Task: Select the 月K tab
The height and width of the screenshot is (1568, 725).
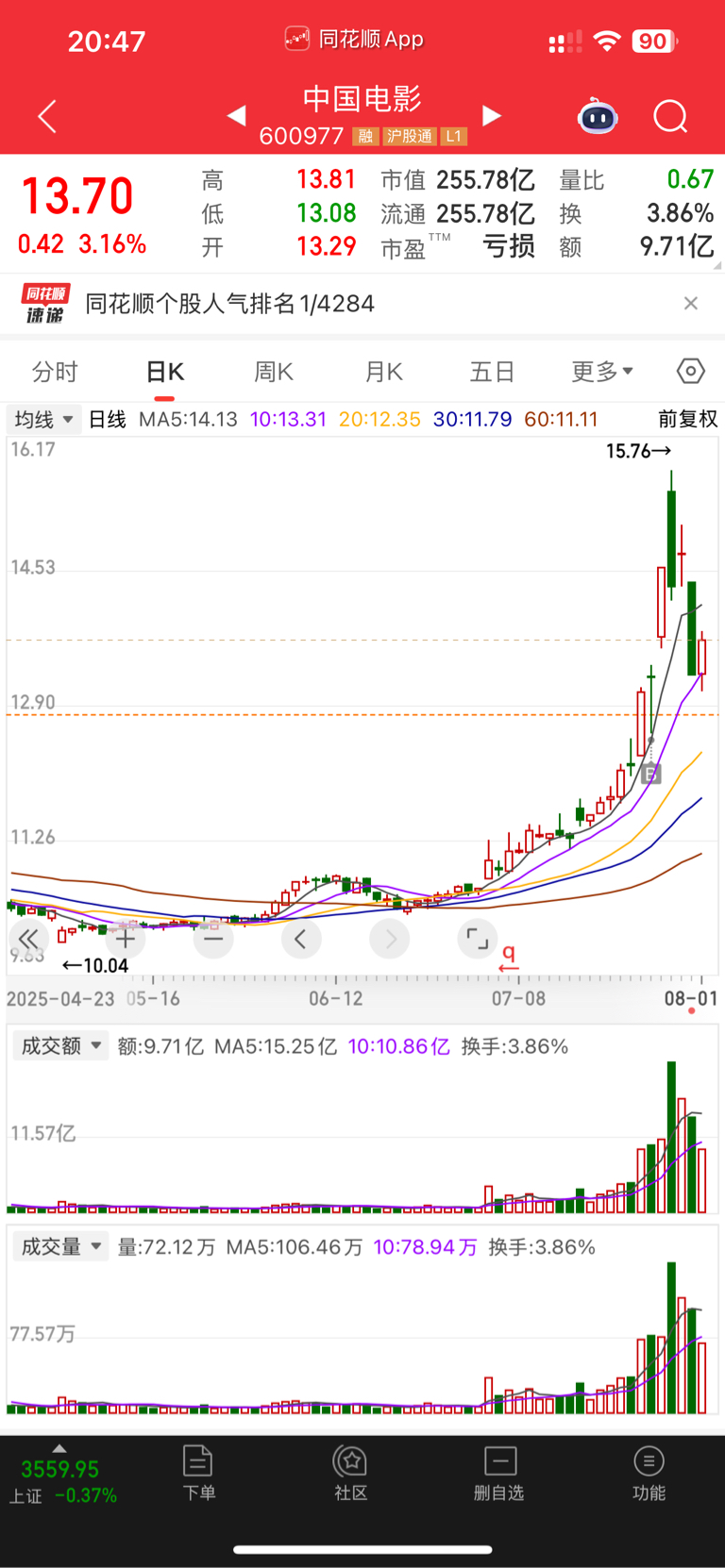Action: (x=383, y=372)
